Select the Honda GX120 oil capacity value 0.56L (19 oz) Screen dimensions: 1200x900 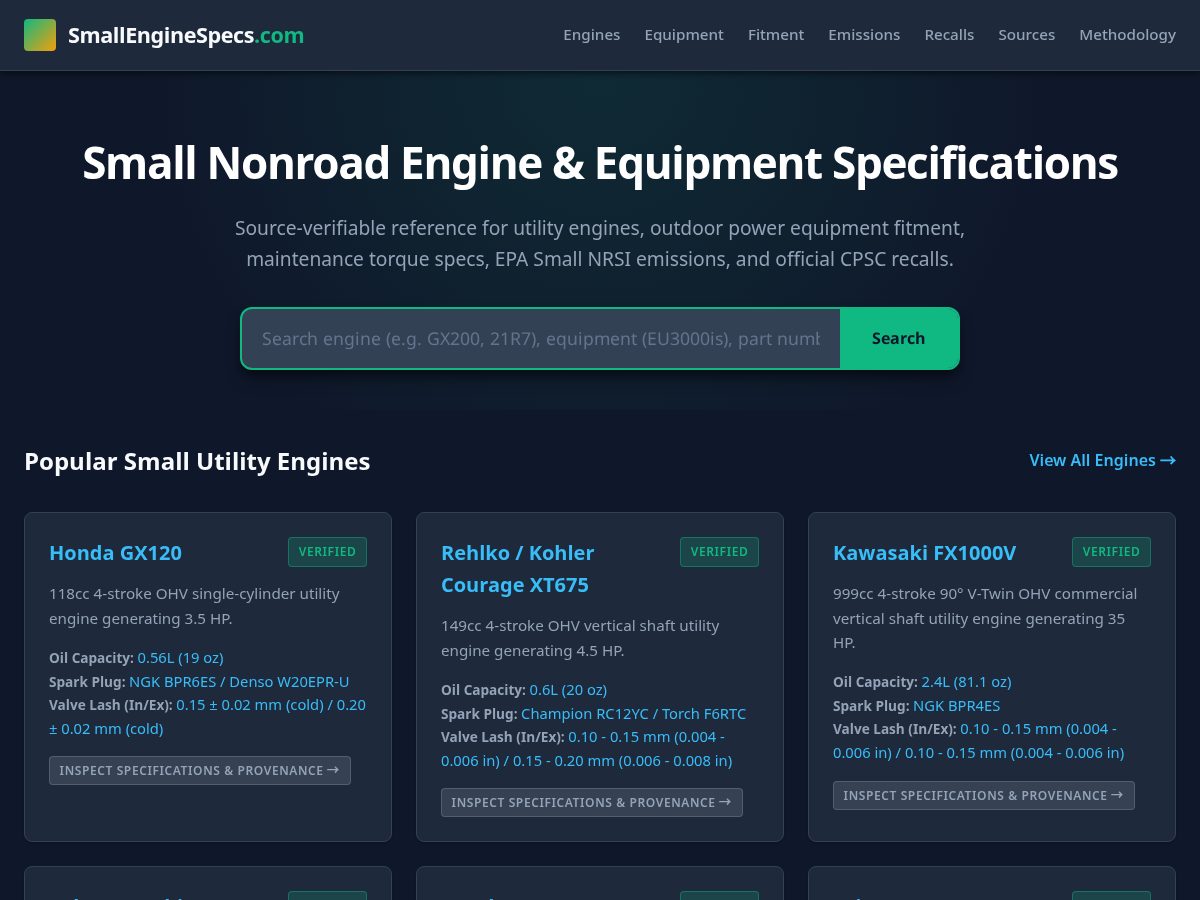(x=181, y=658)
